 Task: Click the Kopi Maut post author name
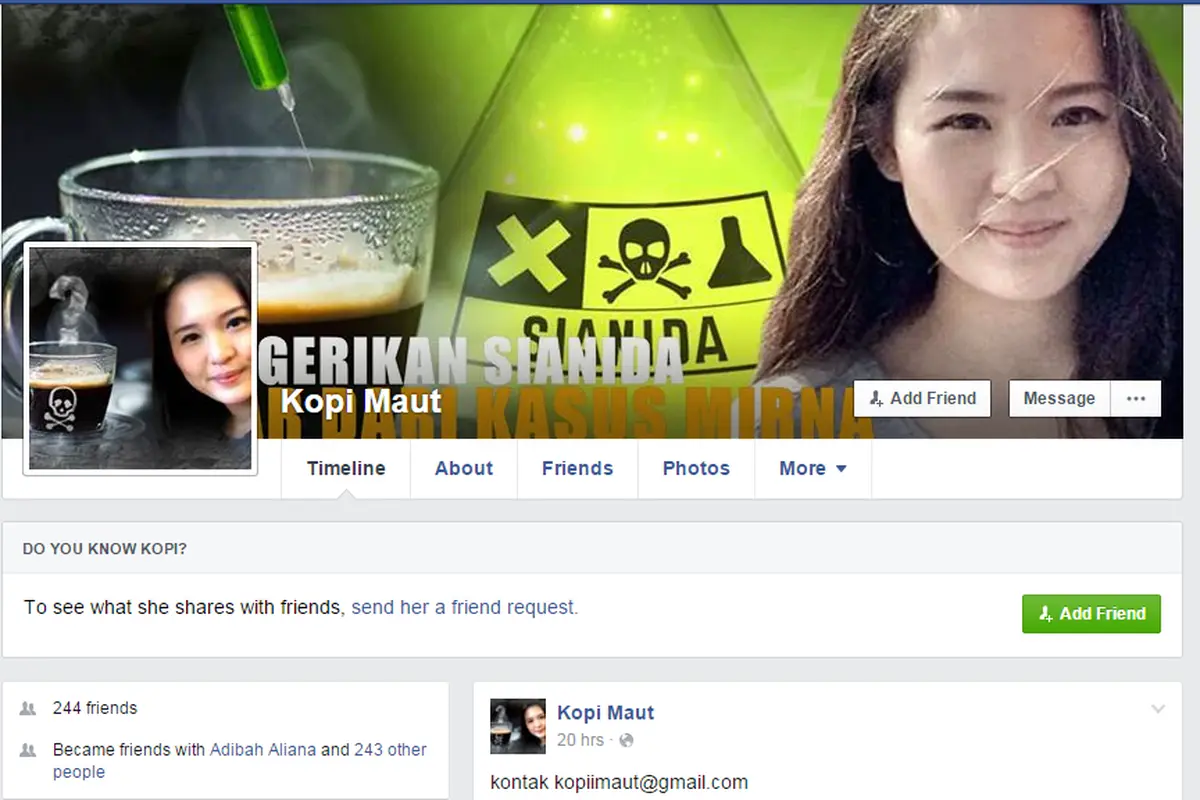pos(605,713)
